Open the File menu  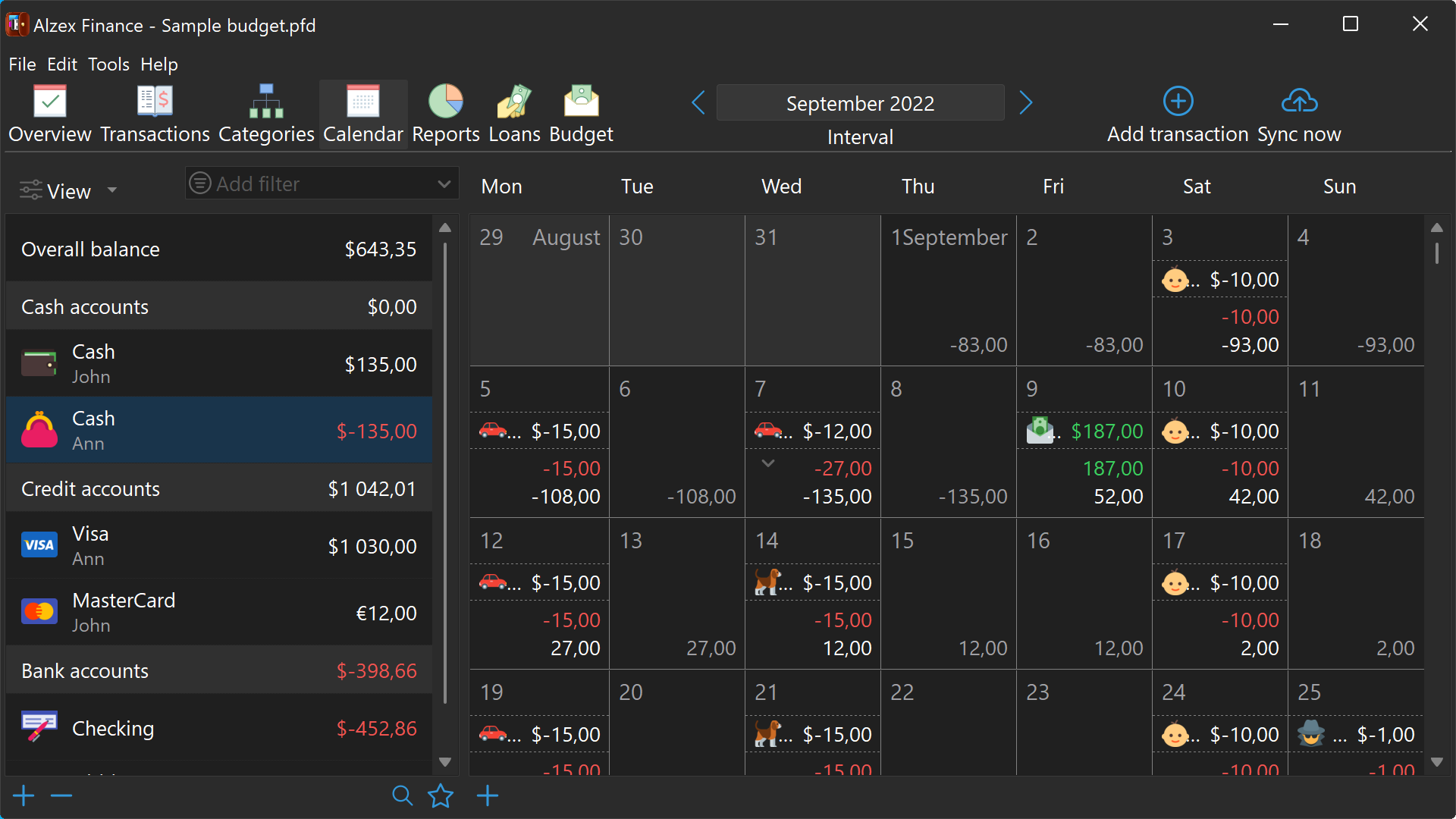point(22,64)
